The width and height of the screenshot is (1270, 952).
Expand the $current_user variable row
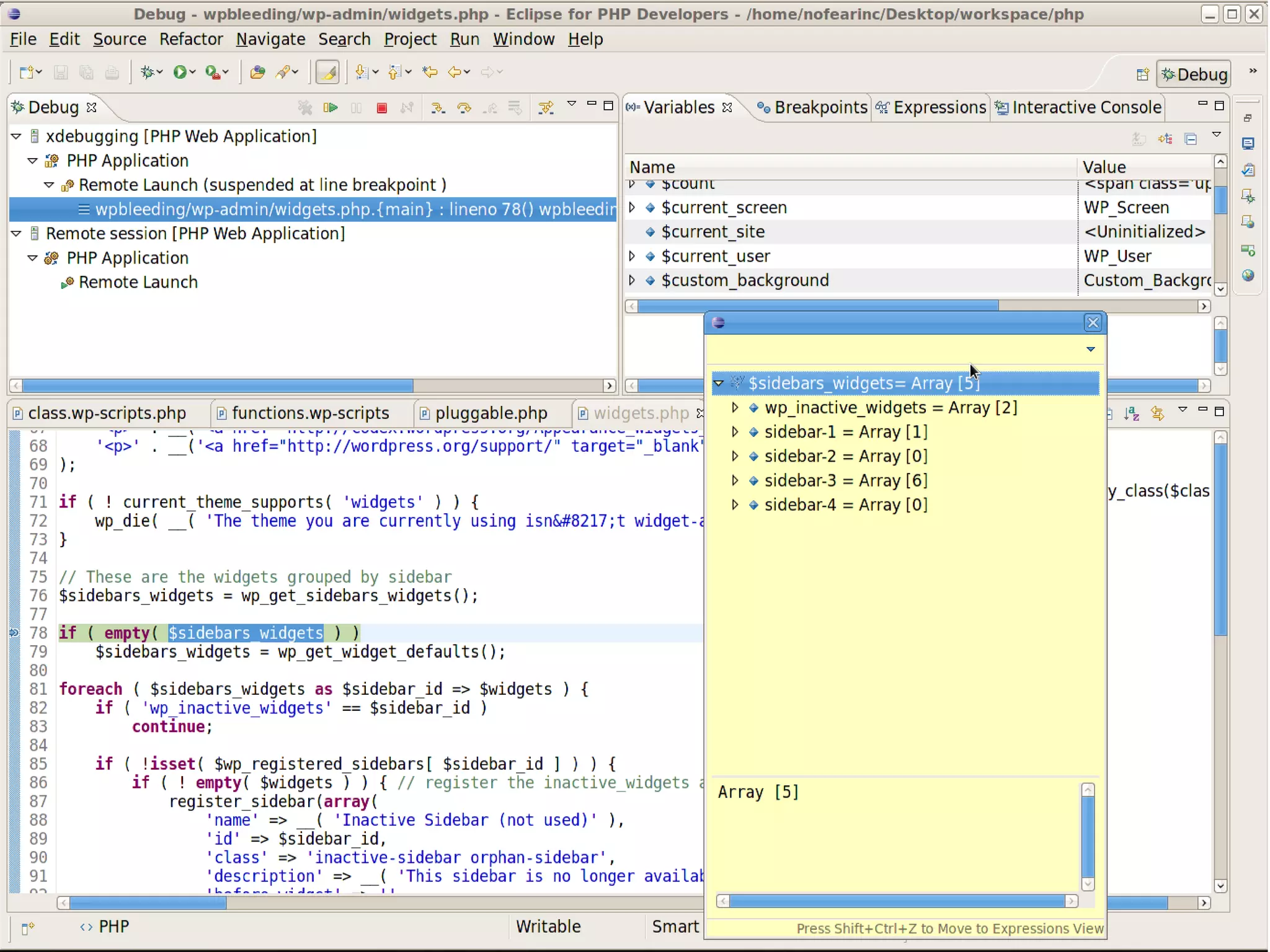click(x=632, y=256)
